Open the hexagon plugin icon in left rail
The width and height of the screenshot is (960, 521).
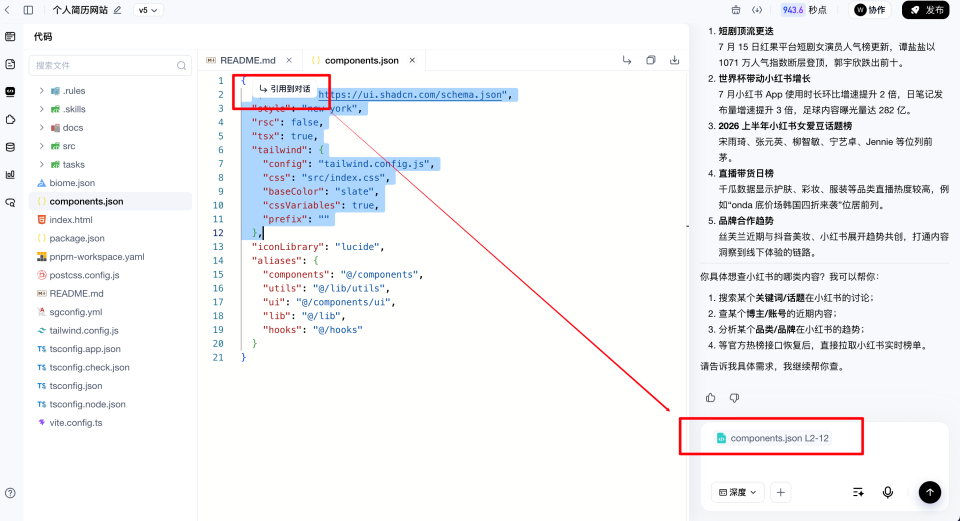(10, 119)
